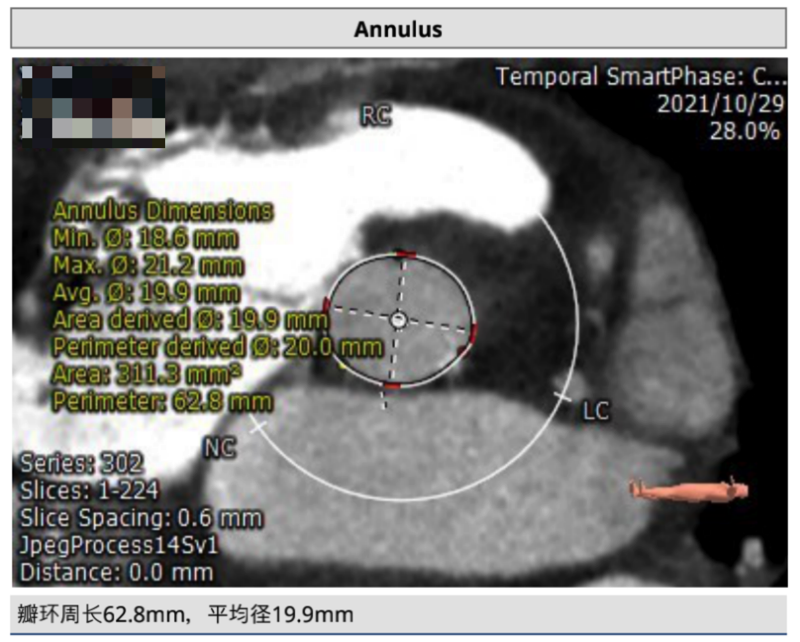The height and width of the screenshot is (642, 800).
Task: Click the 28.0% phase indicator
Action: (x=745, y=131)
